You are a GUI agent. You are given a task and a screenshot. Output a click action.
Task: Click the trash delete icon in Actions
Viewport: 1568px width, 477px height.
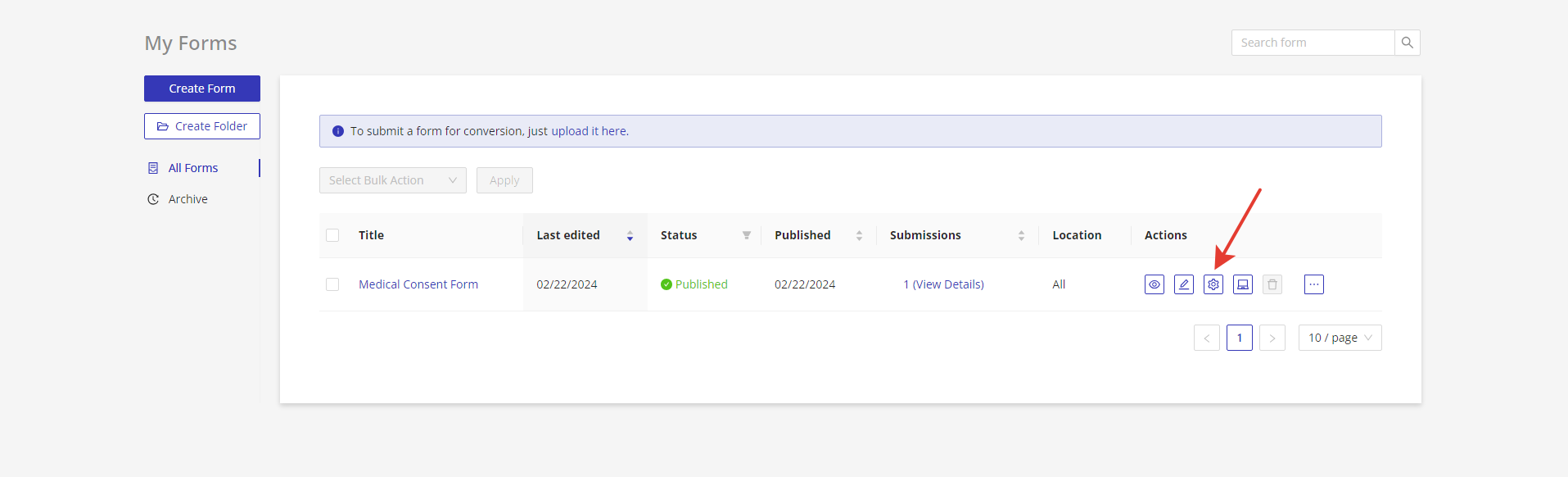click(x=1272, y=284)
